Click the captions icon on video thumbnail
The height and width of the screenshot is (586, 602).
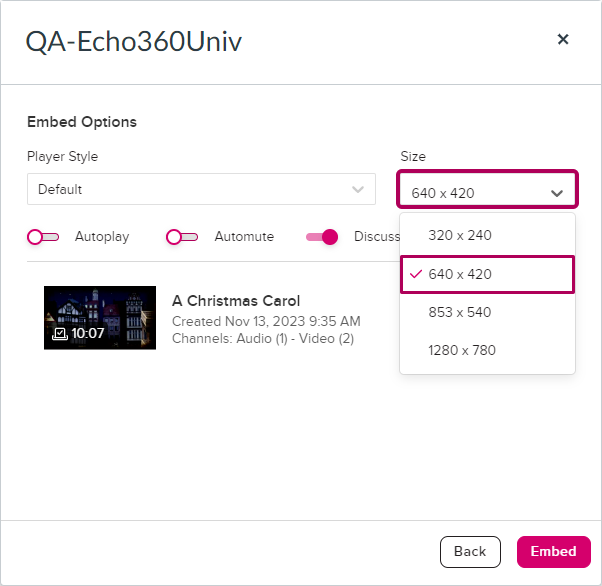59,333
